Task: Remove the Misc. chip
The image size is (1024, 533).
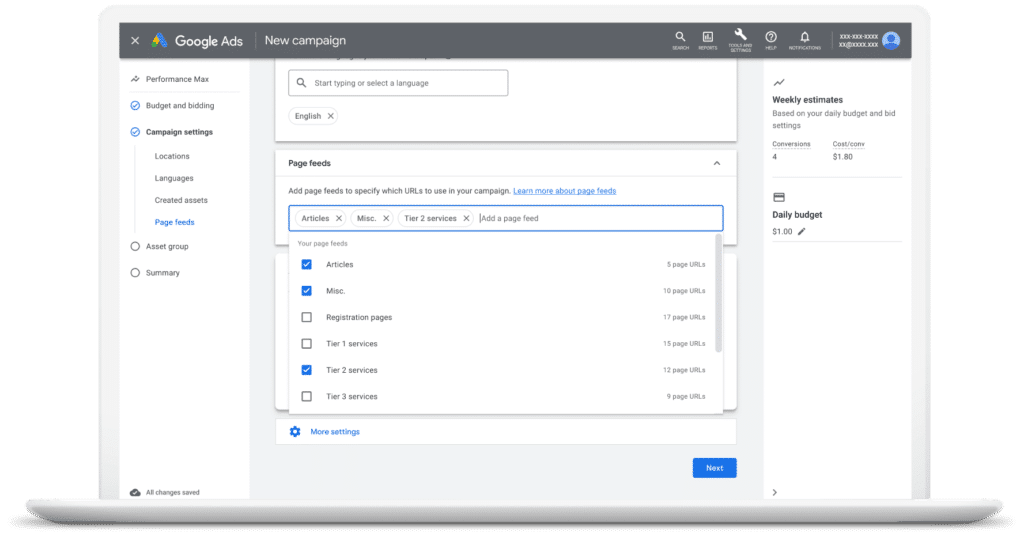Action: (x=386, y=218)
